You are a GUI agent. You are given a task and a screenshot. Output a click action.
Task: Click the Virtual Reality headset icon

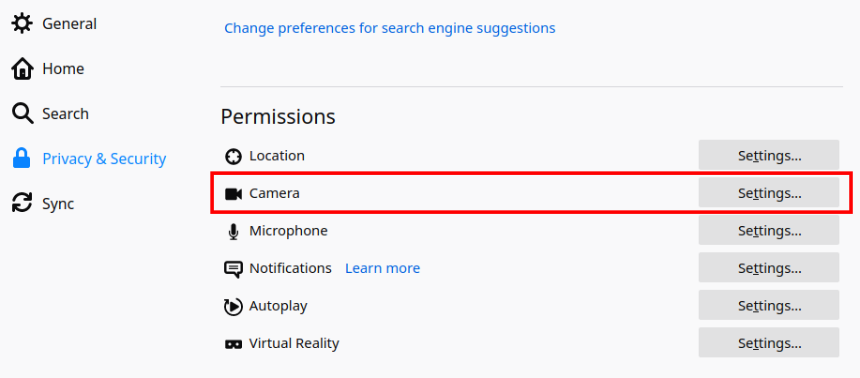[234, 345]
